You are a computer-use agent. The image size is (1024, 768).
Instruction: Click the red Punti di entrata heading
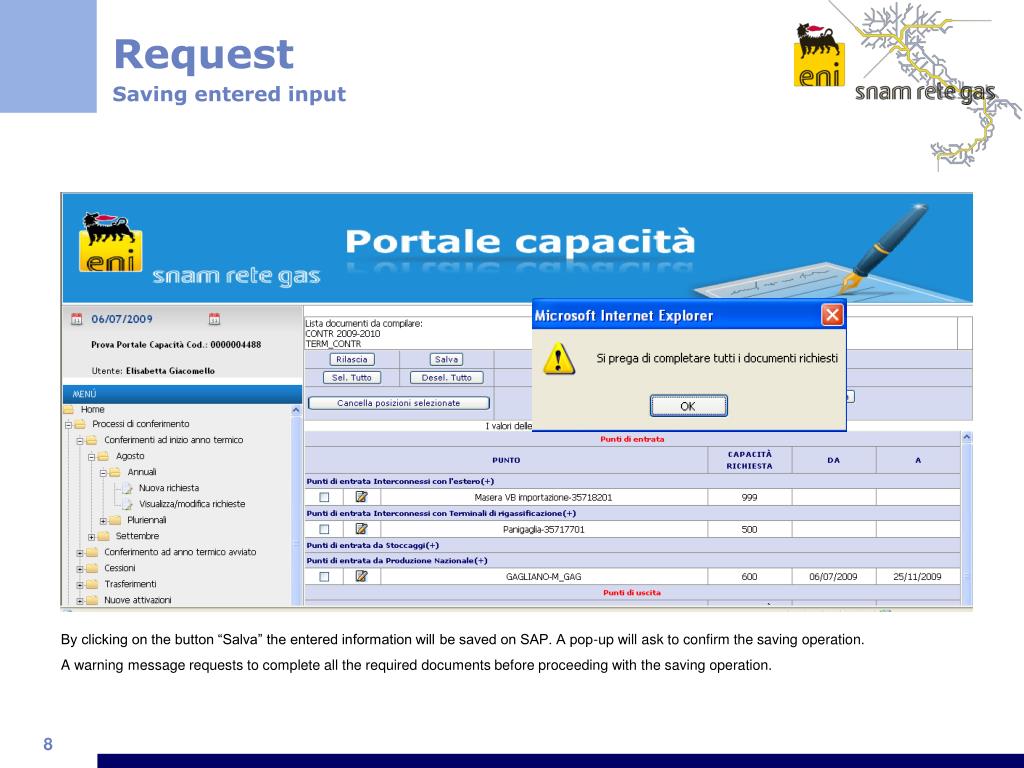(x=632, y=440)
